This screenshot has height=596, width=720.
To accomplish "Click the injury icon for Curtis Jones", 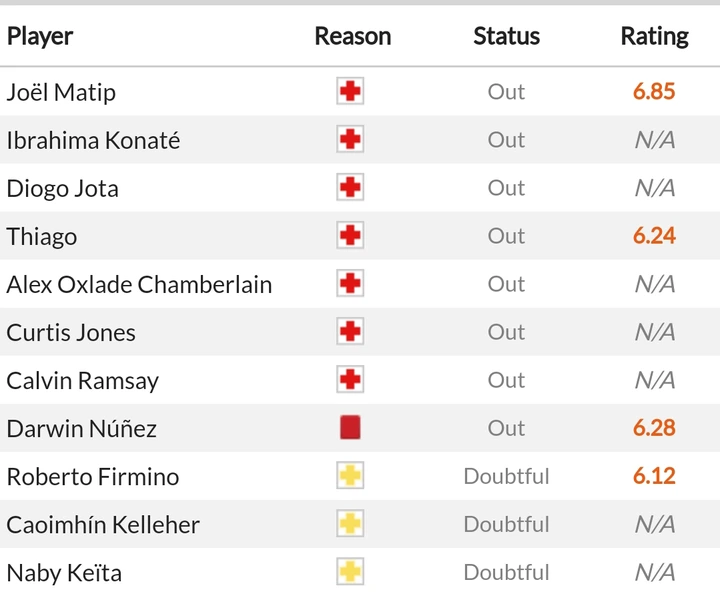I will (350, 332).
